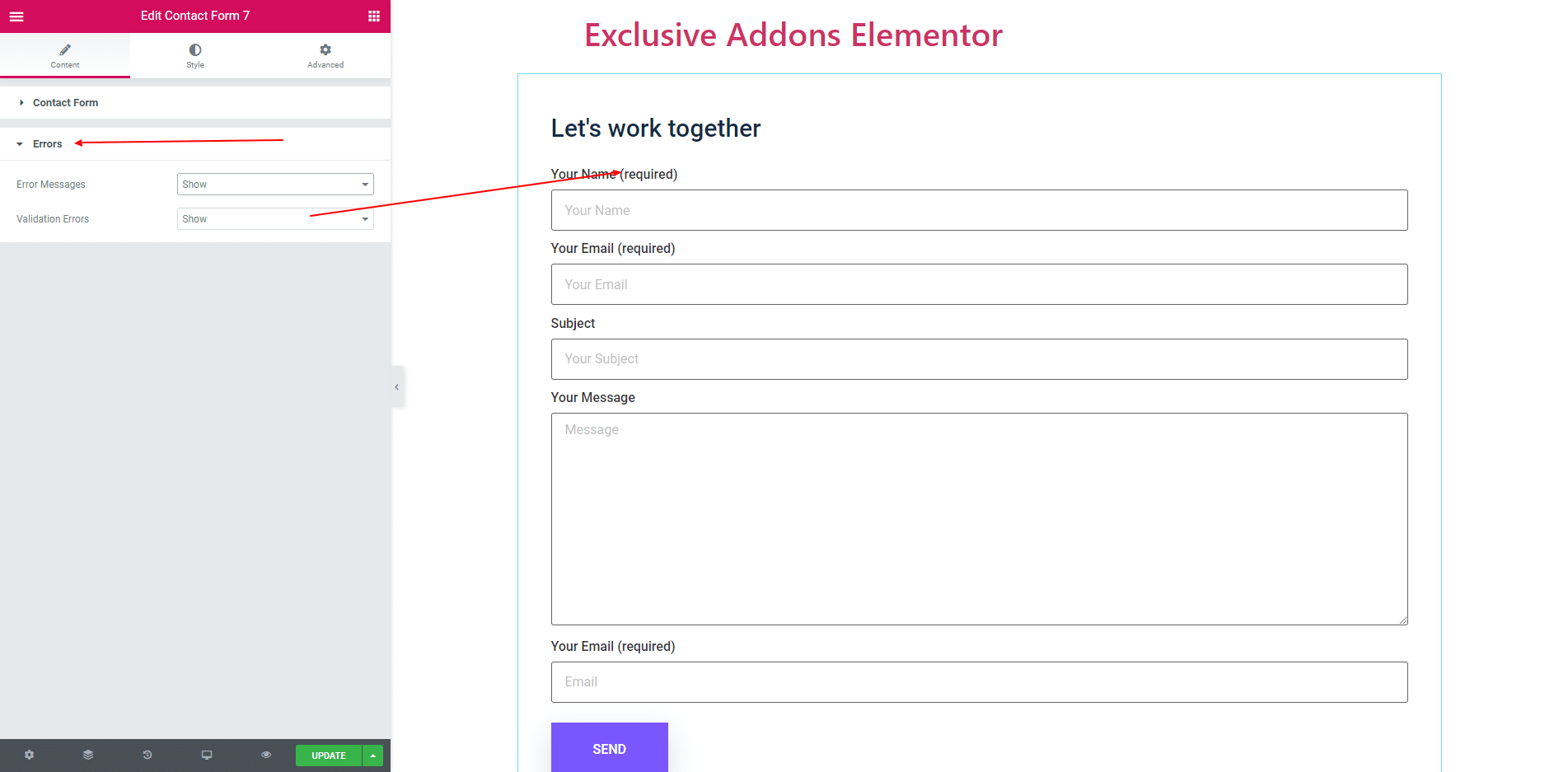Image resolution: width=1568 pixels, height=772 pixels.
Task: Click the green UPDATE button
Action: [x=329, y=756]
